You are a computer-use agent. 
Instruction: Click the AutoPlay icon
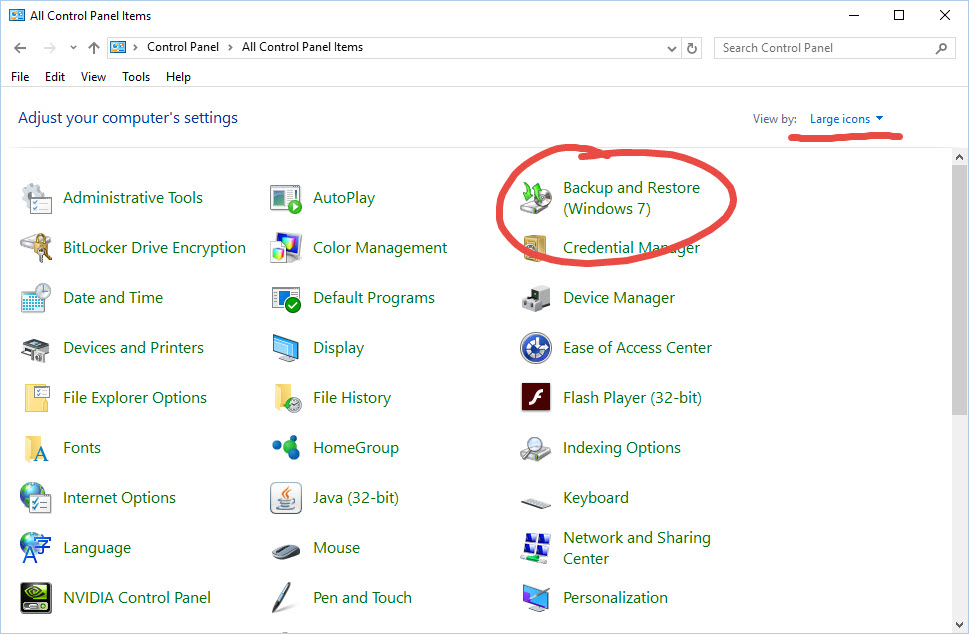tap(286, 198)
